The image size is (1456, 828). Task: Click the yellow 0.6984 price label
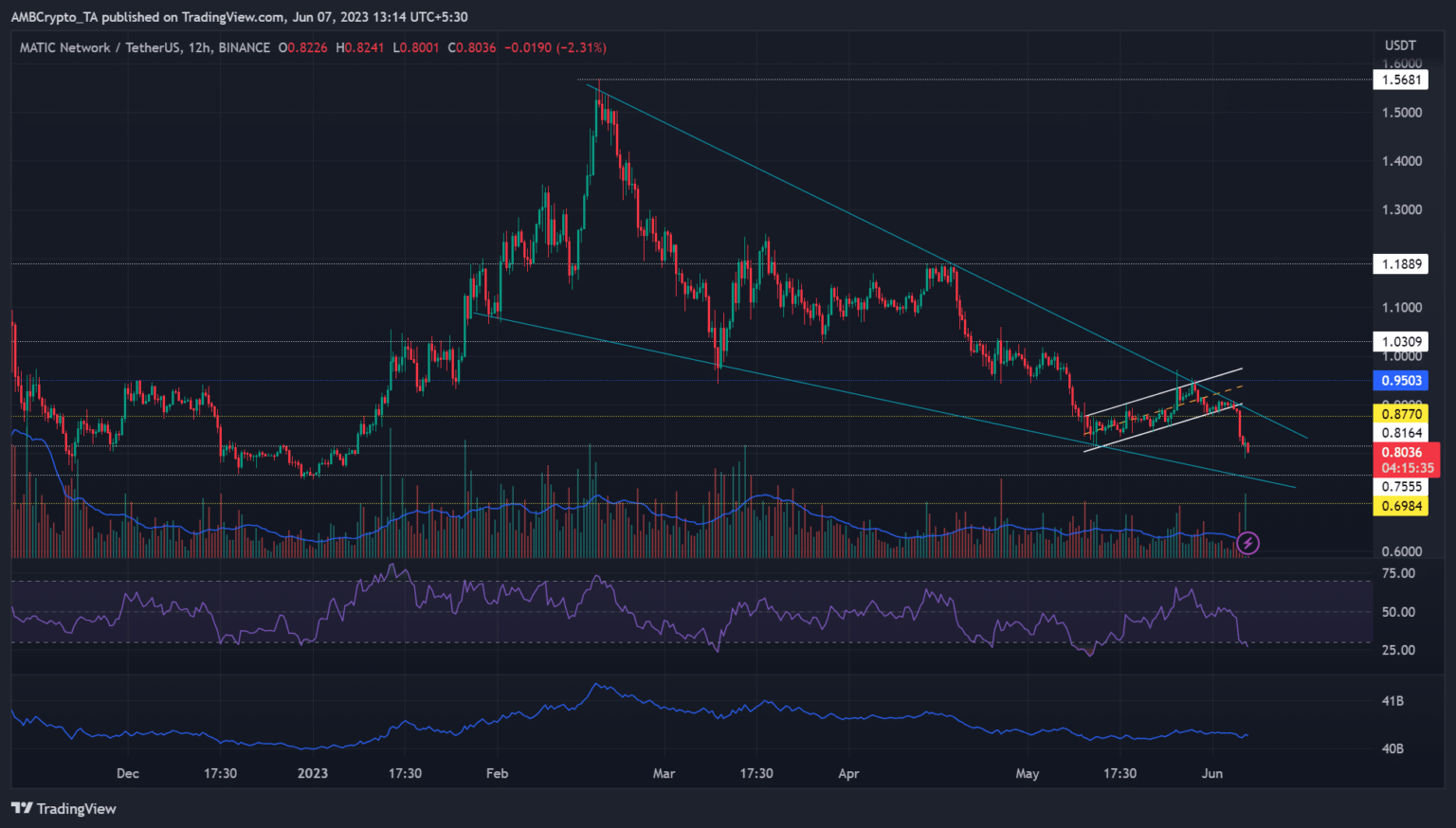(x=1401, y=506)
